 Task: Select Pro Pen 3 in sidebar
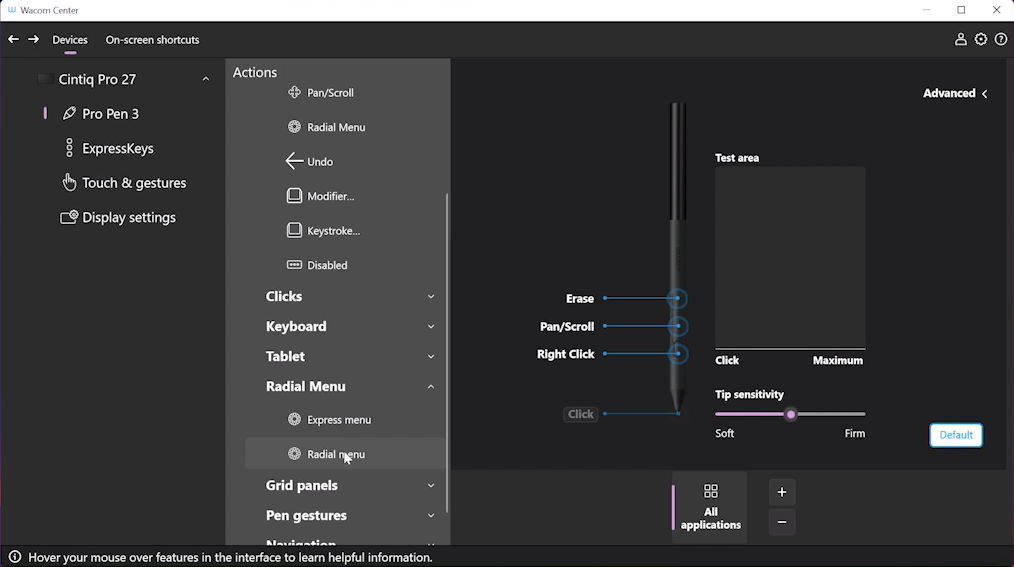click(x=110, y=114)
